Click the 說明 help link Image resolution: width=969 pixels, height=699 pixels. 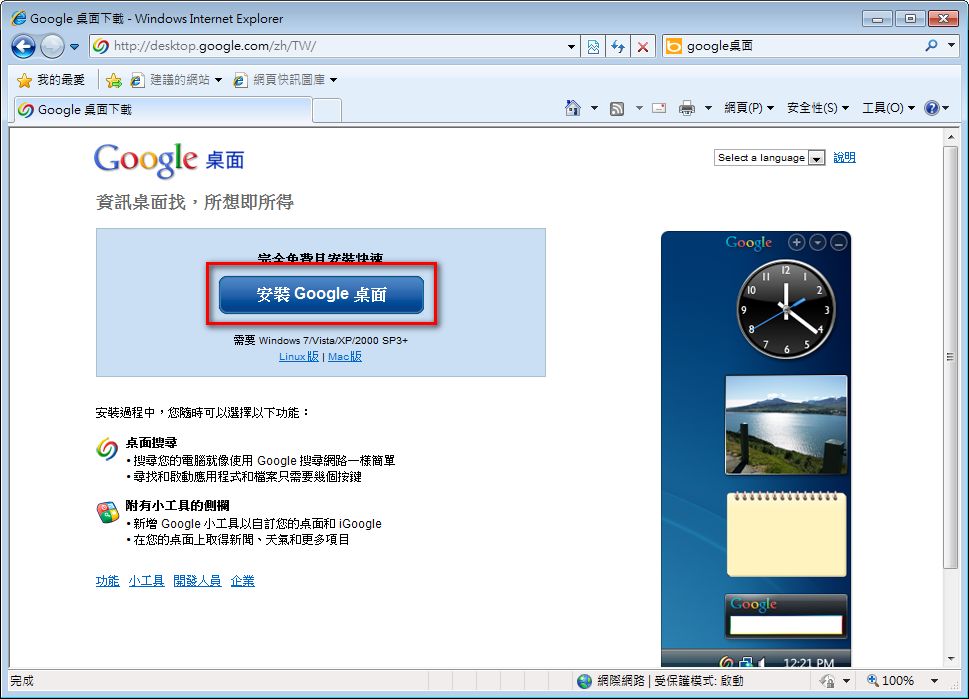(844, 158)
